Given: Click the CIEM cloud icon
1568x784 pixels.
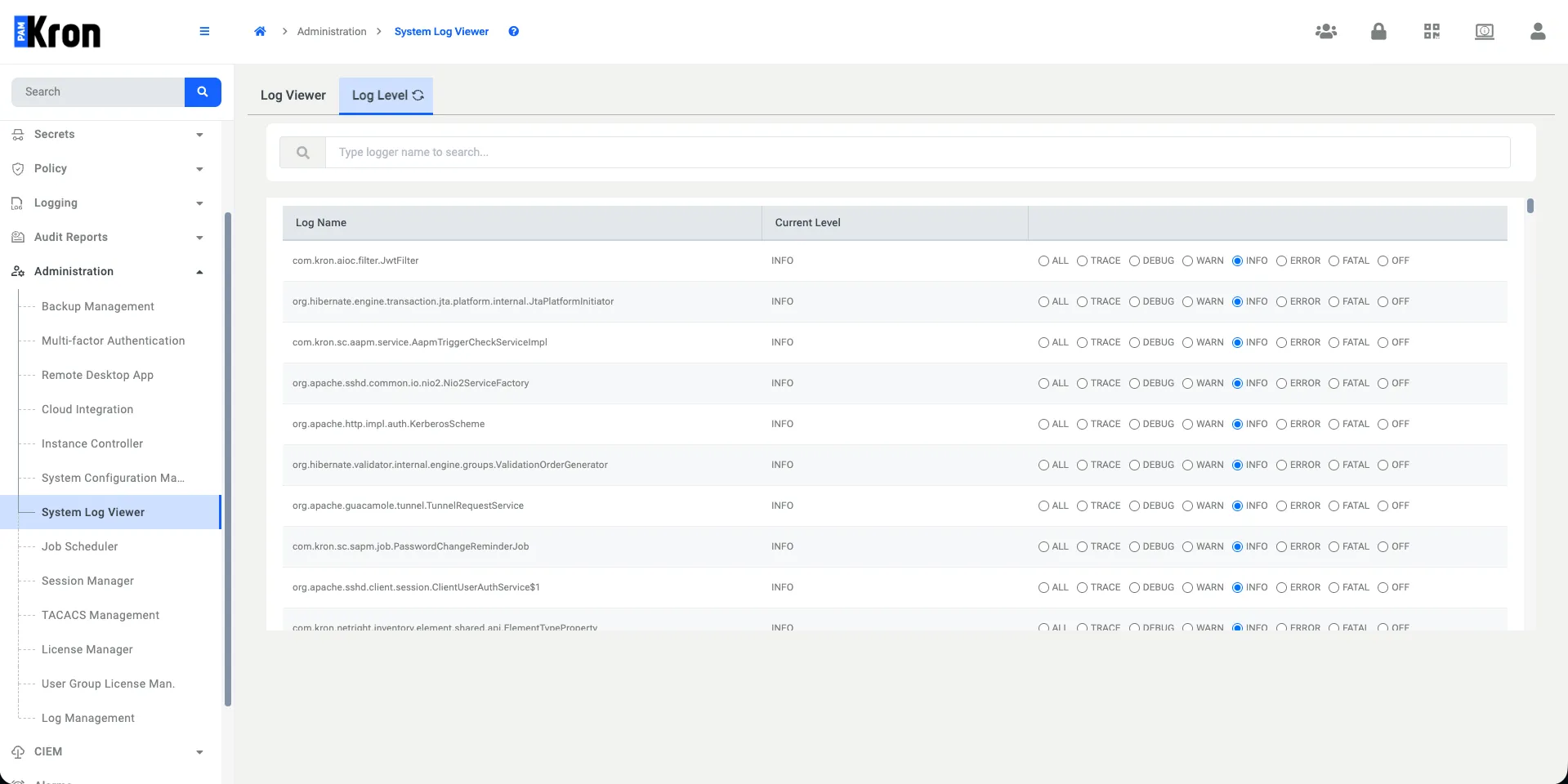Looking at the screenshot, I should tap(18, 752).
